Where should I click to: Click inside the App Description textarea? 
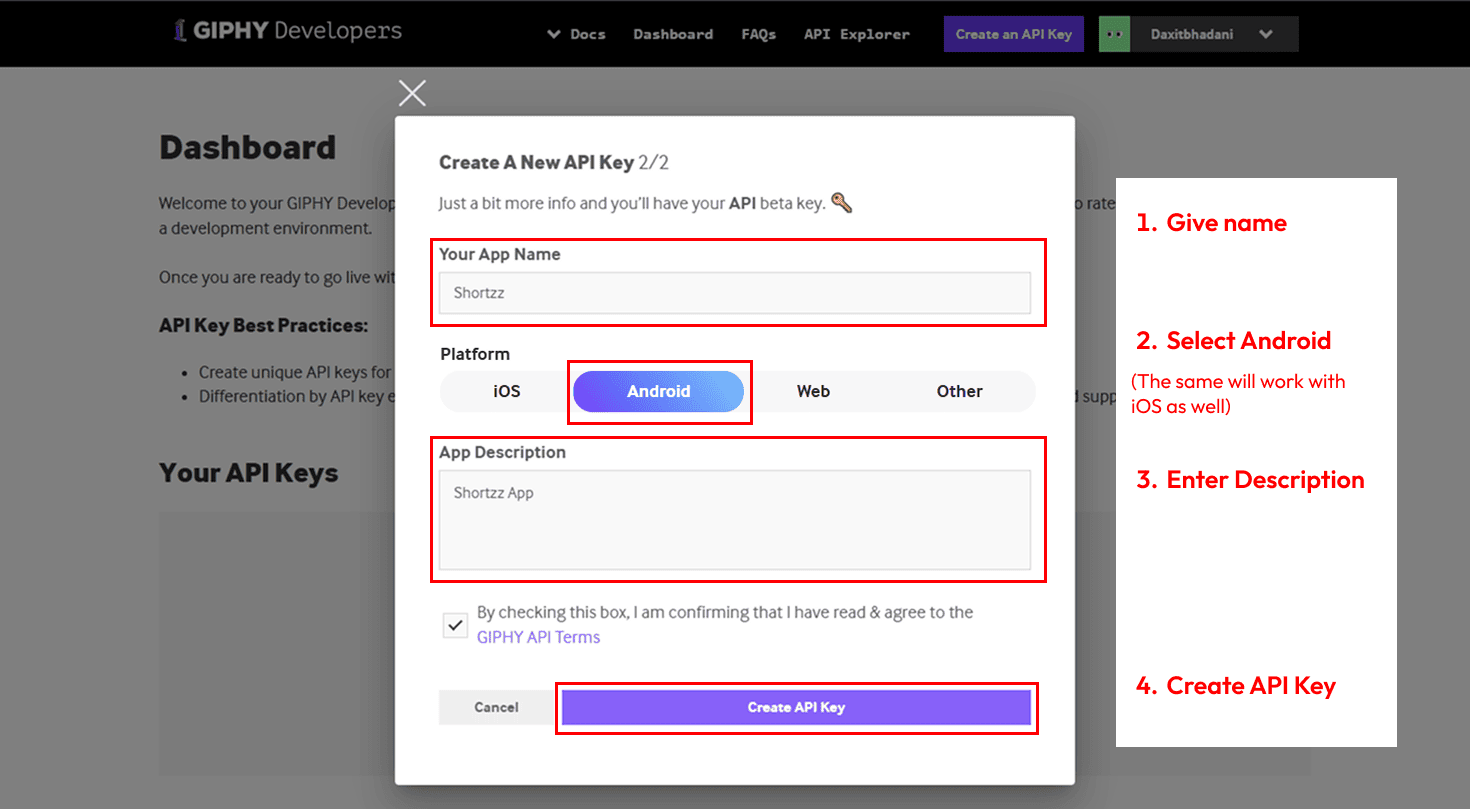pyautogui.click(x=737, y=520)
